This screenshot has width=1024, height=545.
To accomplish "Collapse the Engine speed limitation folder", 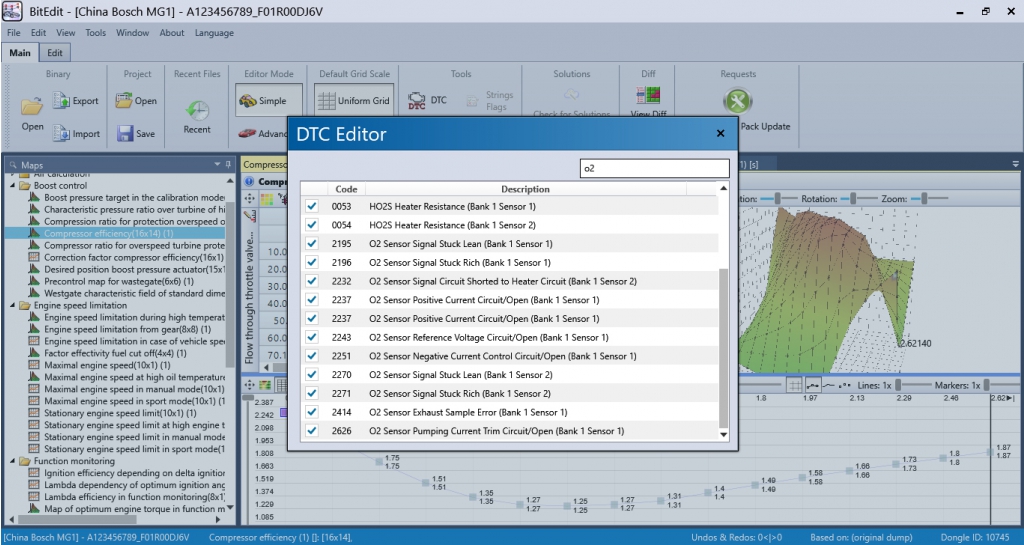I will click(12, 305).
